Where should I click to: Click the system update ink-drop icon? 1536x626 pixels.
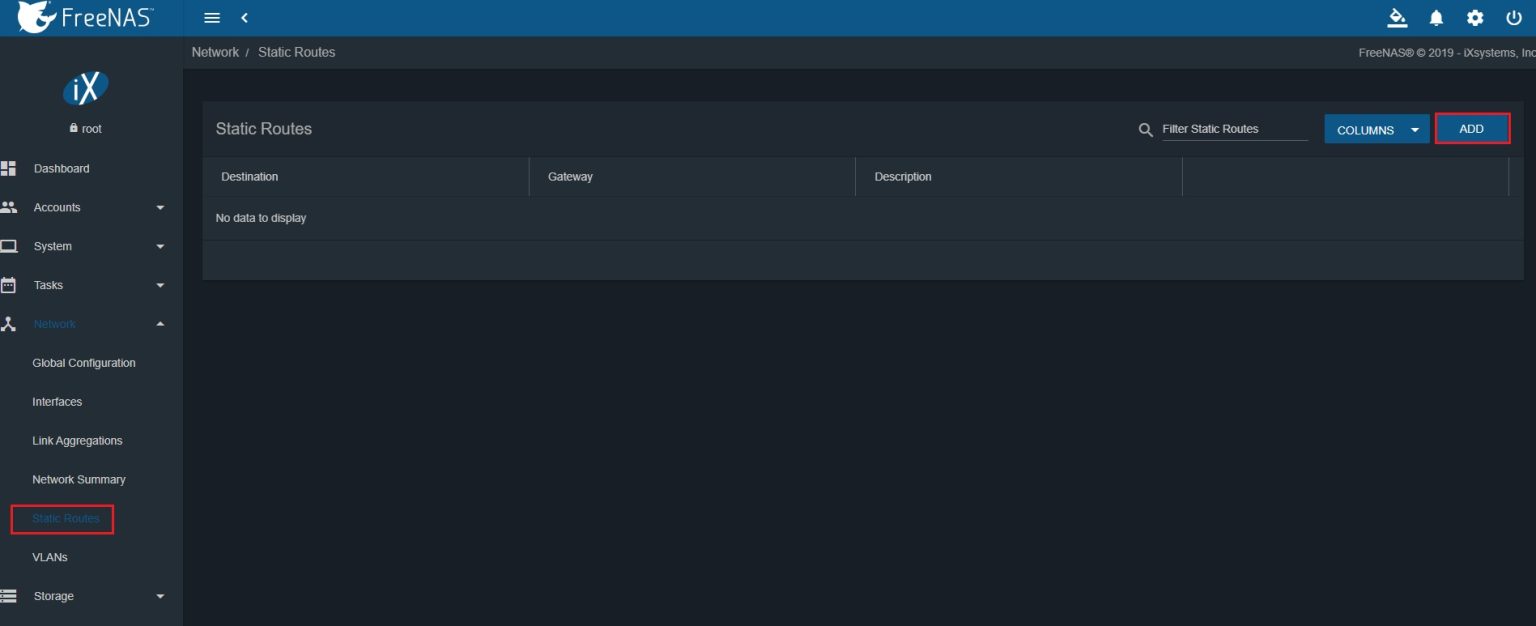(x=1397, y=17)
